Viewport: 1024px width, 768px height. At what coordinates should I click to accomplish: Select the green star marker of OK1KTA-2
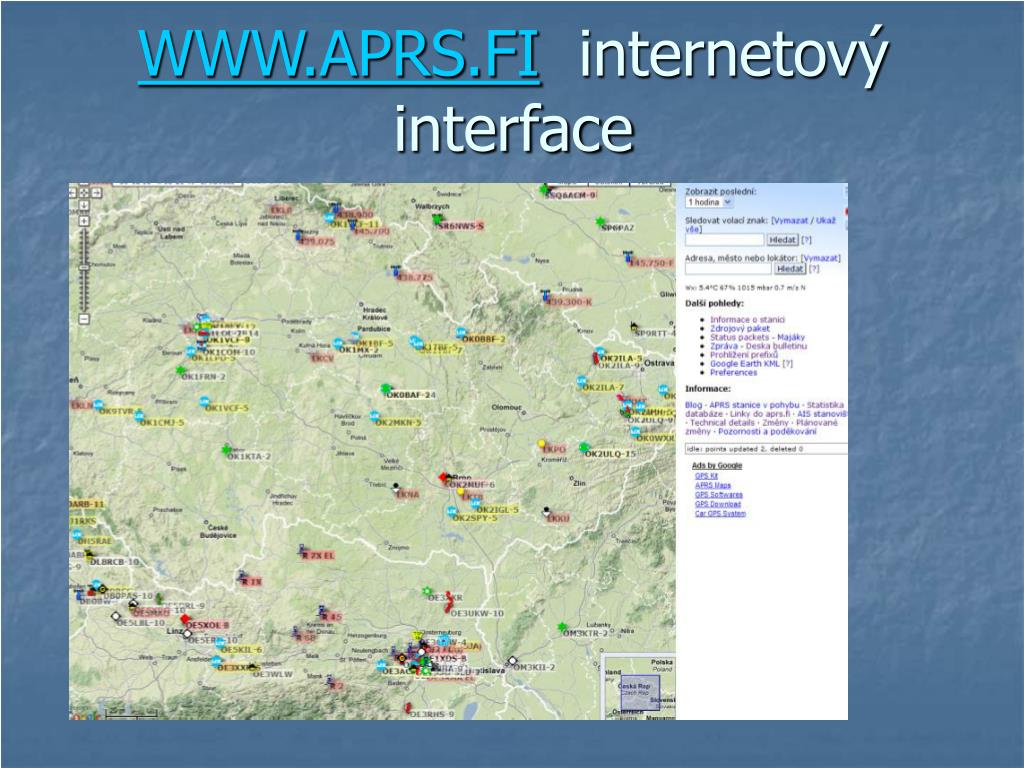point(226,449)
